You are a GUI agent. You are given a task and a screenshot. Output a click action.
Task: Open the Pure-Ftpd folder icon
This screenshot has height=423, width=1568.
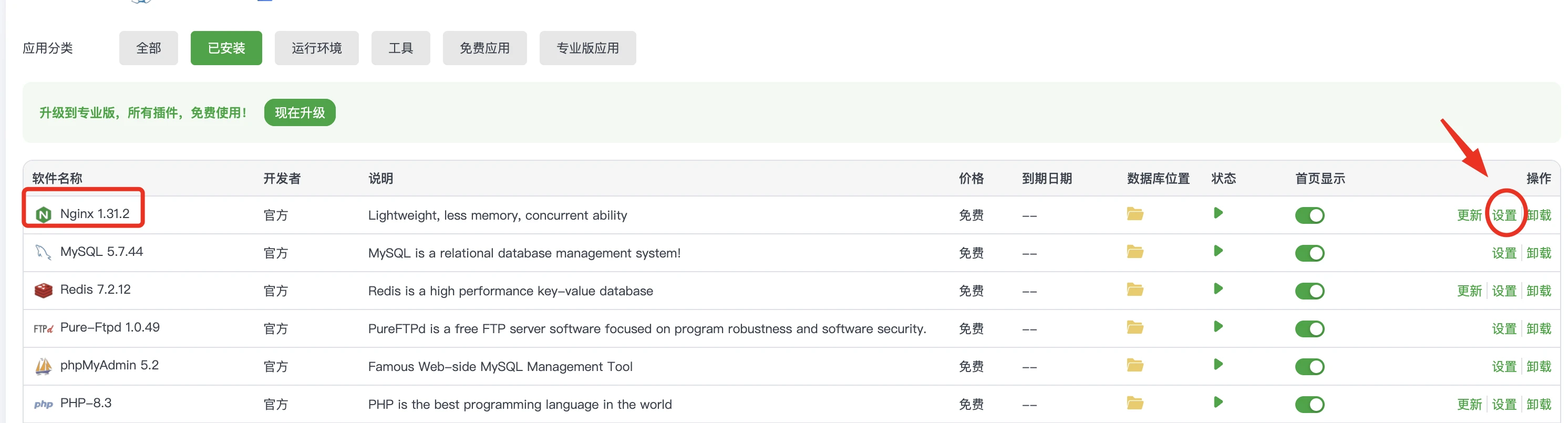1134,327
